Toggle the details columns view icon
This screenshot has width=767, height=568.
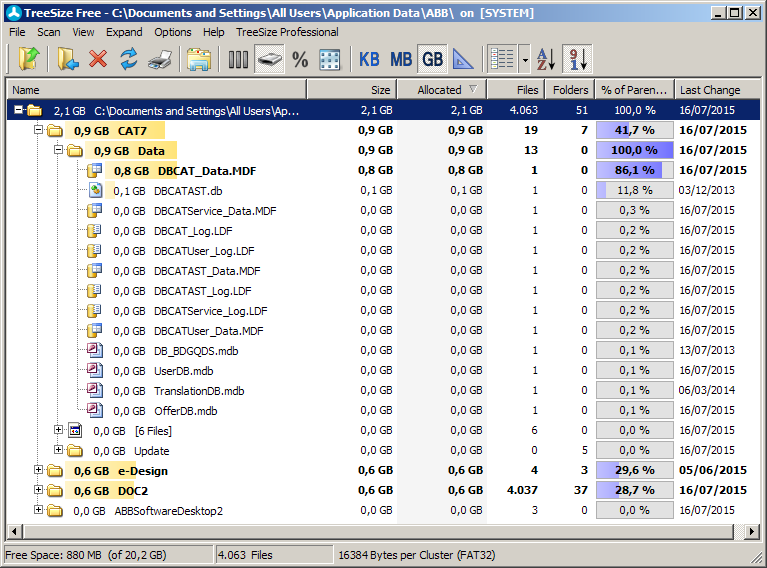[502, 60]
